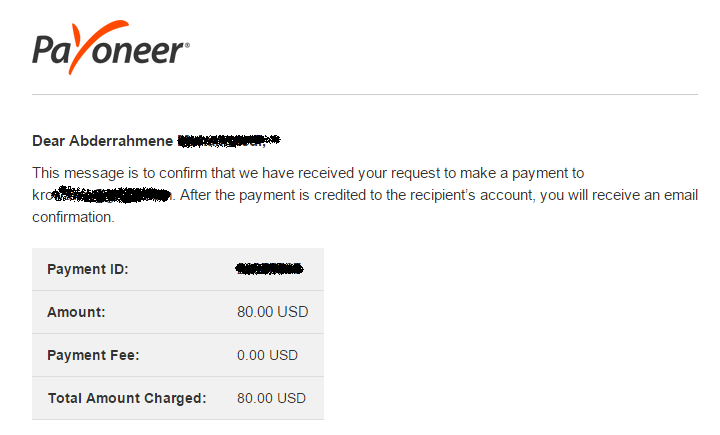Select the total charged 80.00 USD value
Screen dimensions: 720x435
point(271,398)
